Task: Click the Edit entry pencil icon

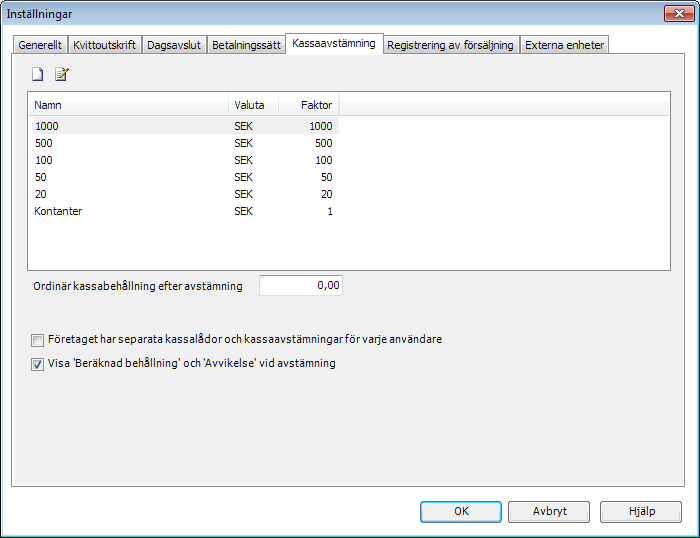Action: (x=62, y=74)
